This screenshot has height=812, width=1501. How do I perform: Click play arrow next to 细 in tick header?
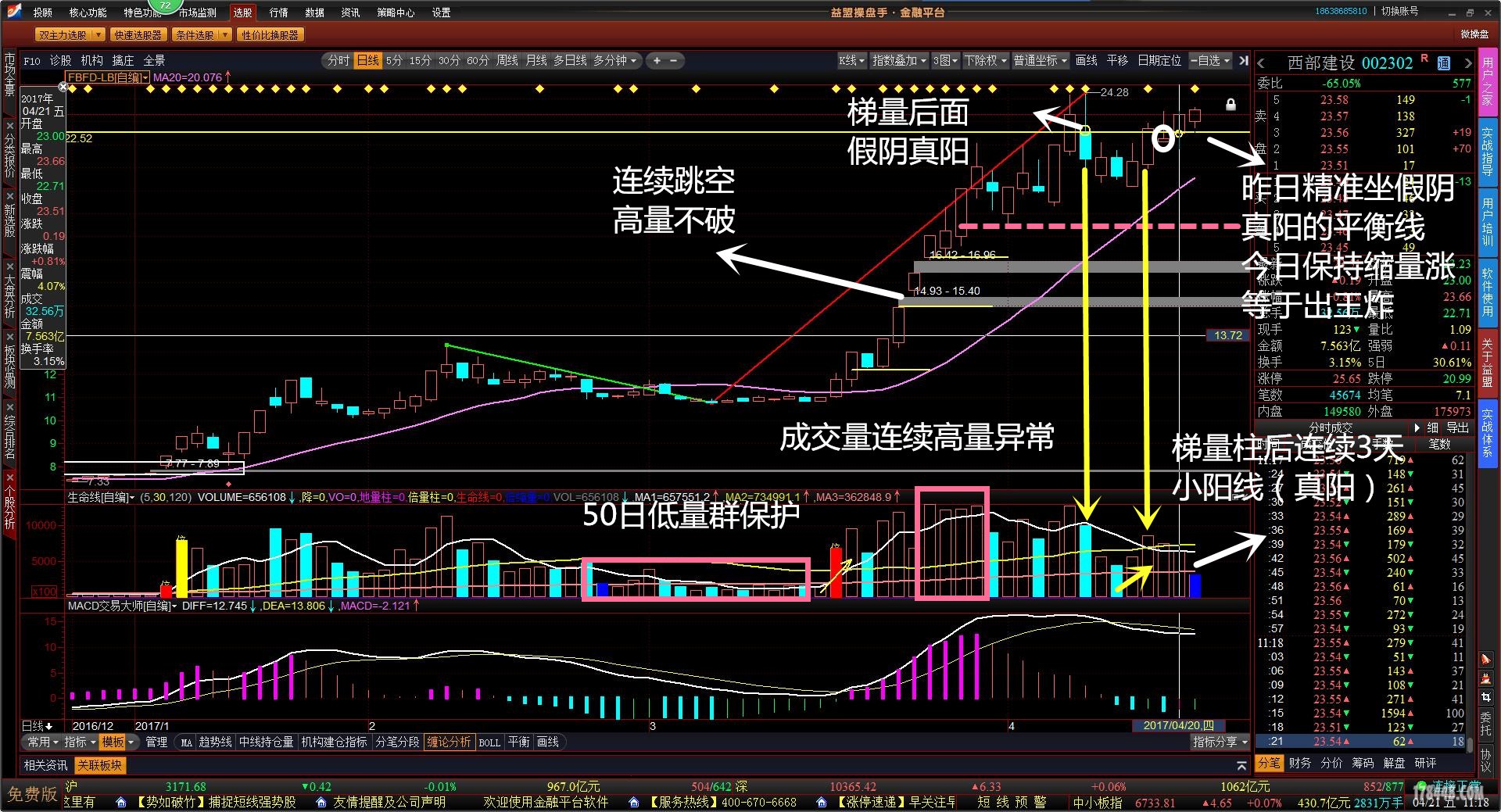(1417, 427)
